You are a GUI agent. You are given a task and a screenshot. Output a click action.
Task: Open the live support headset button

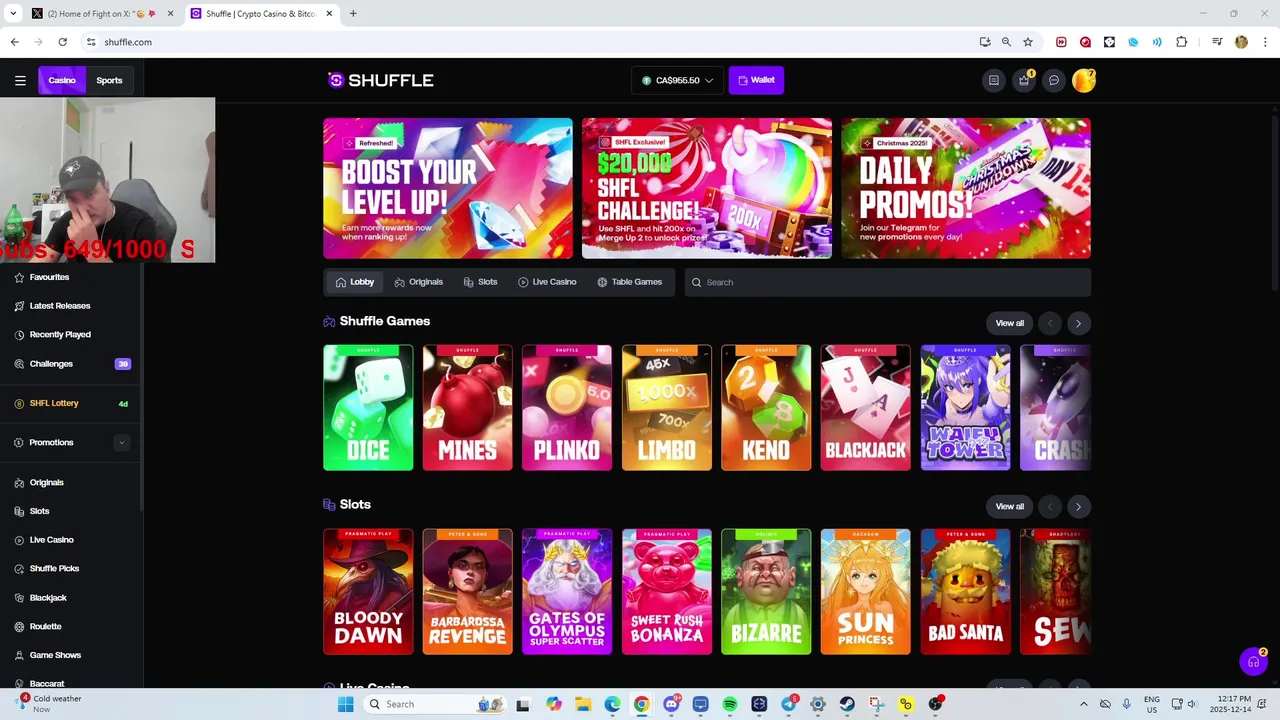(1253, 662)
